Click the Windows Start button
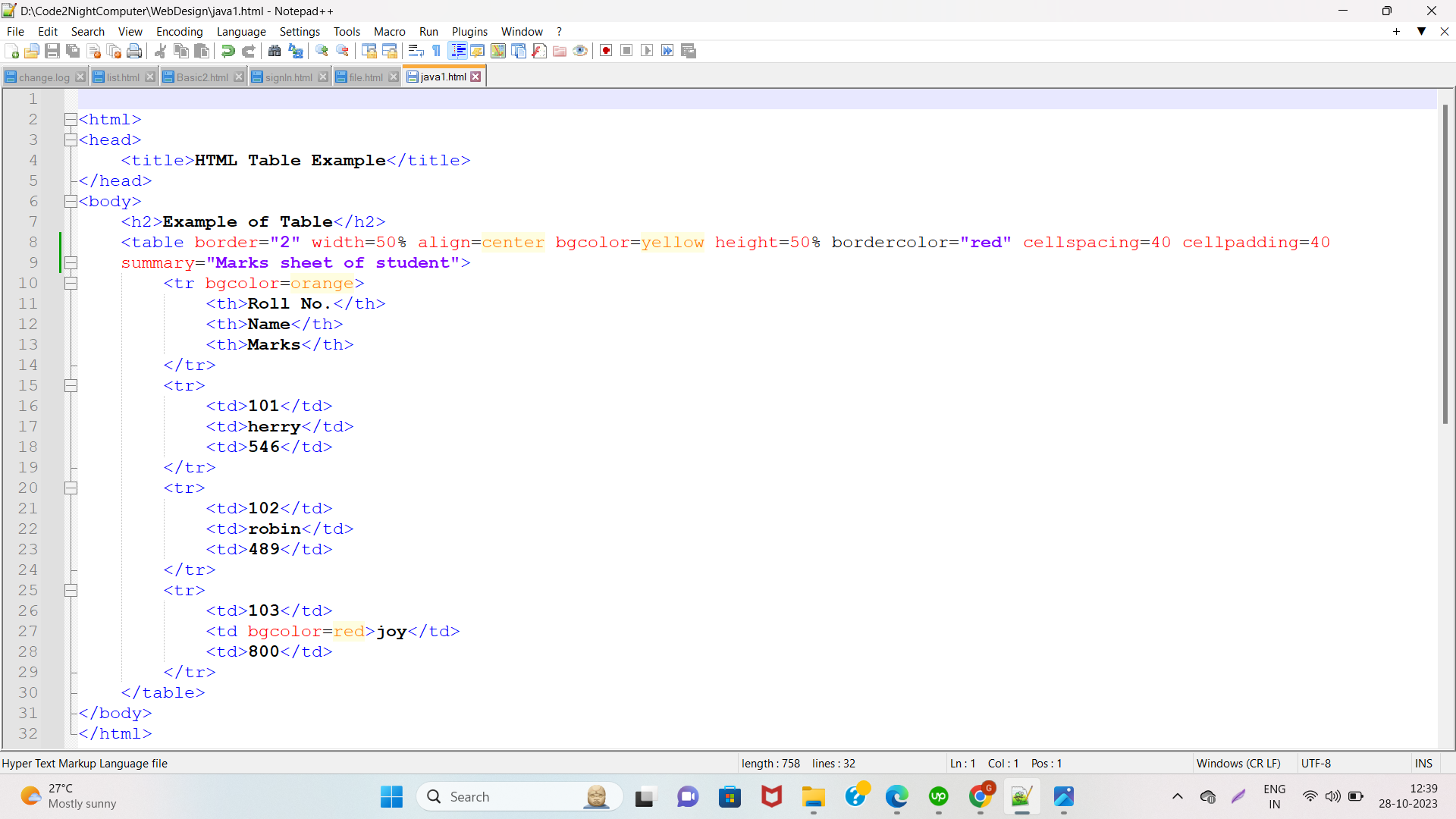1456x819 pixels. (391, 797)
